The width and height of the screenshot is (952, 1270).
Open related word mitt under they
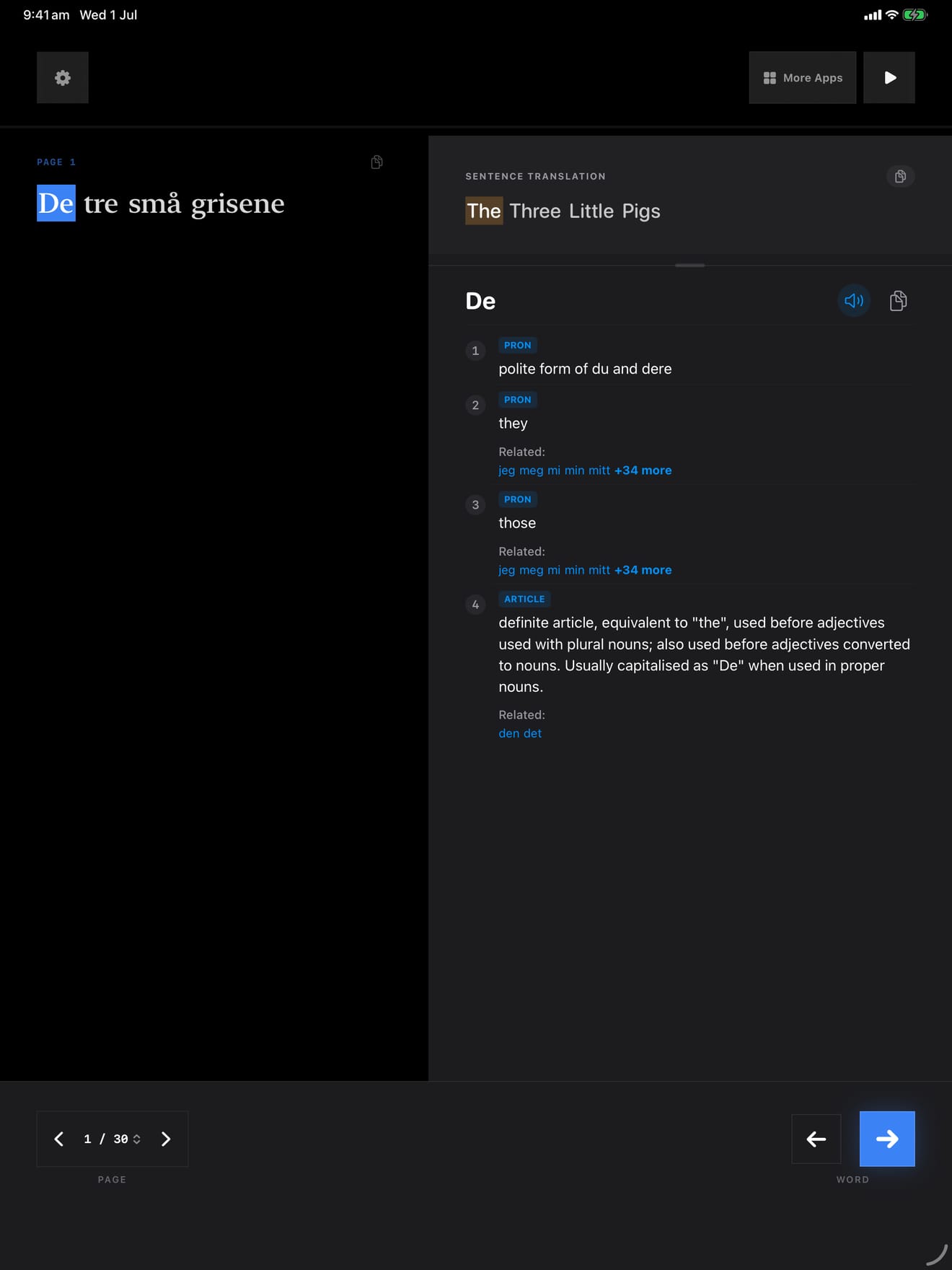coord(599,470)
